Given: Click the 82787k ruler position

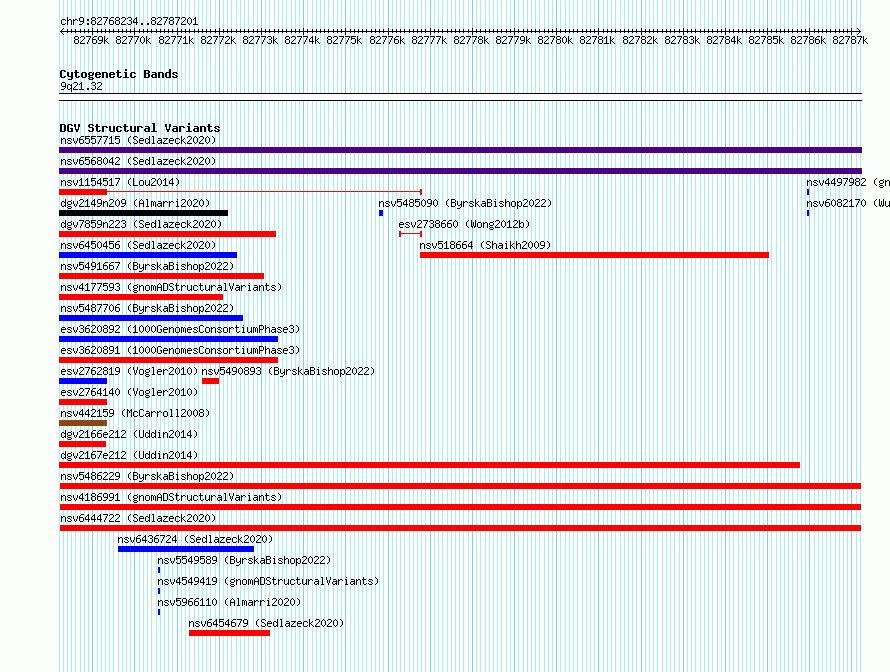Looking at the screenshot, I should pyautogui.click(x=850, y=40).
